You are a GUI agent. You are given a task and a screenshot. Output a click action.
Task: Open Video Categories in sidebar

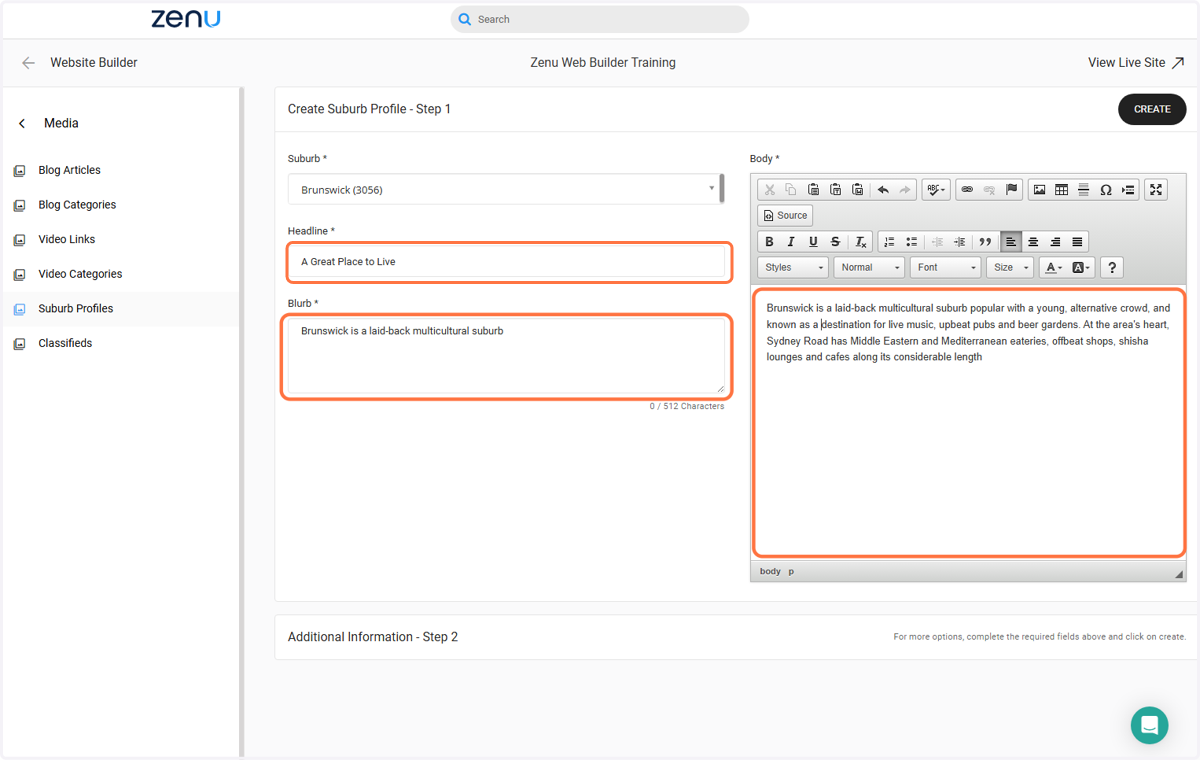pyautogui.click(x=80, y=274)
